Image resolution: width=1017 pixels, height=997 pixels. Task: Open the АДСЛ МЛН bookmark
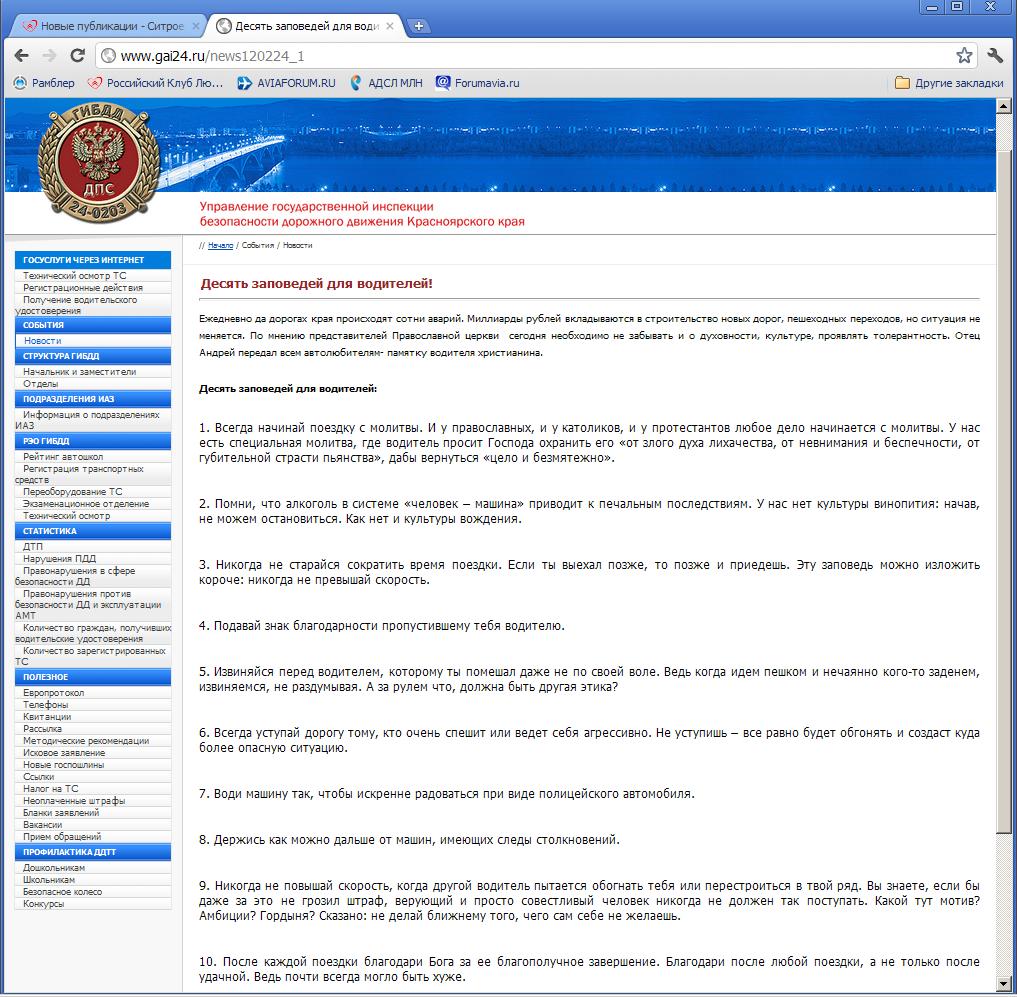point(386,83)
